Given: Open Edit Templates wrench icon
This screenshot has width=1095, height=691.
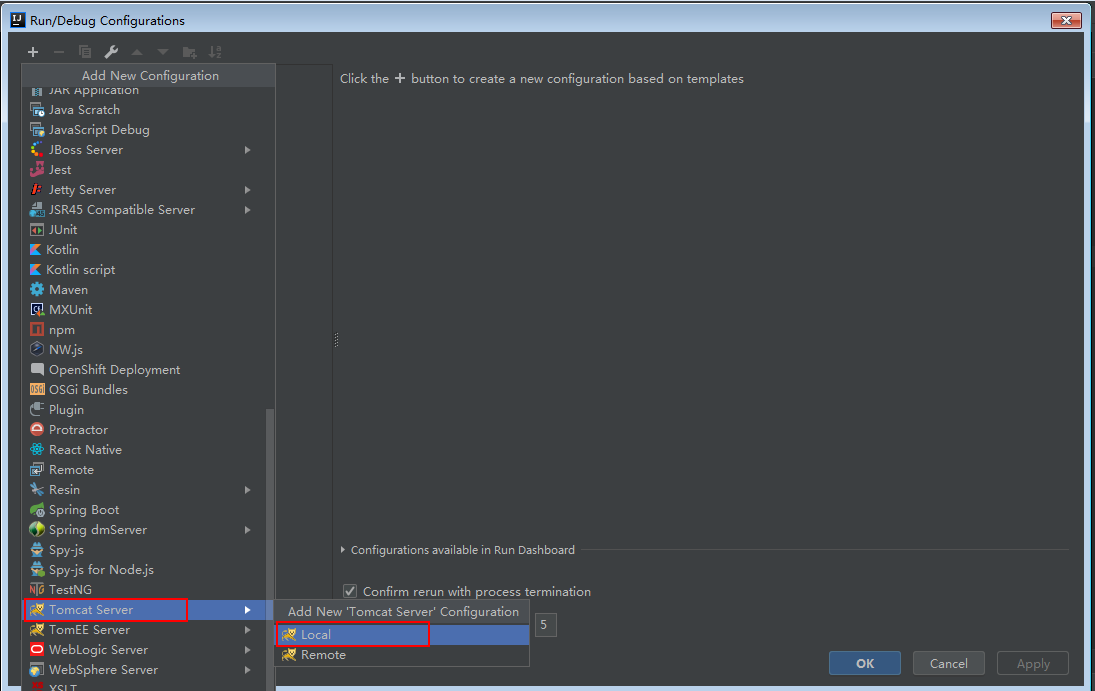Looking at the screenshot, I should pos(111,52).
